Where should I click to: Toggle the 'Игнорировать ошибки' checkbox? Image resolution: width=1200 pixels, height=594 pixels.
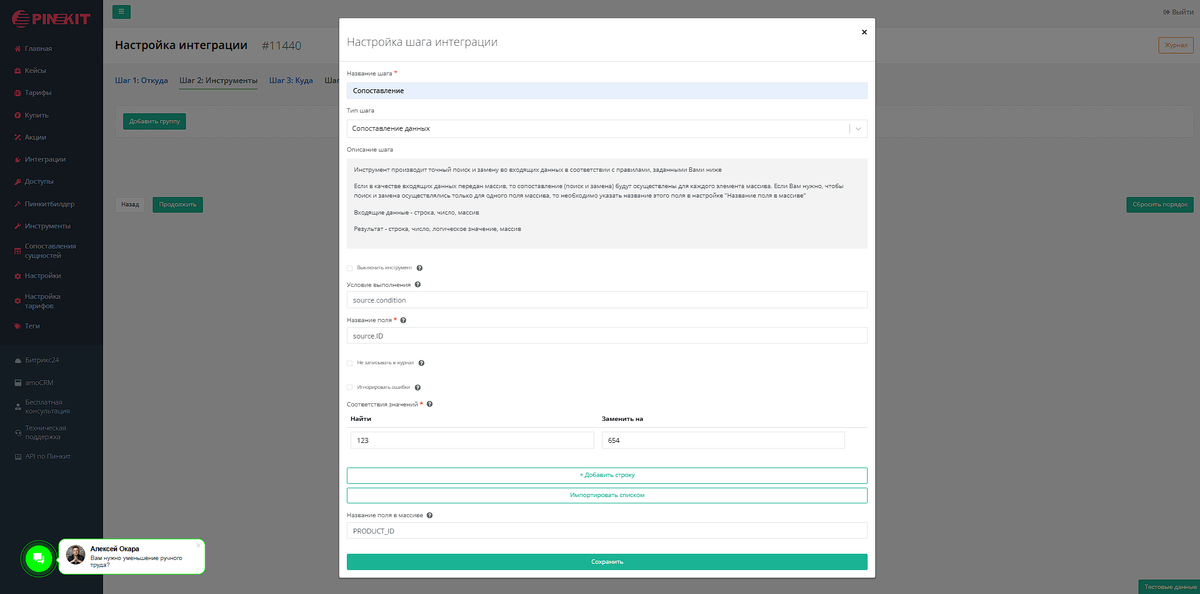pyautogui.click(x=349, y=387)
